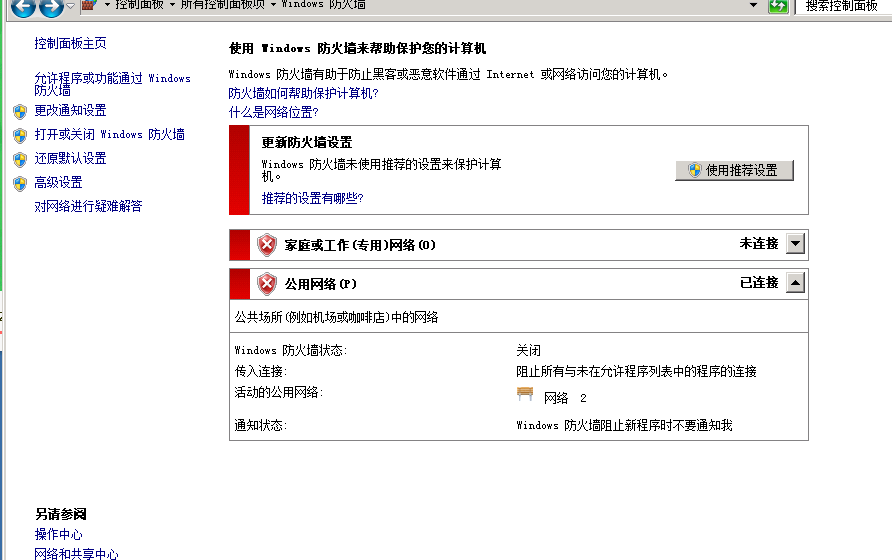
Task: Click 控制面板 breadcrumb in address bar
Action: coord(139,5)
